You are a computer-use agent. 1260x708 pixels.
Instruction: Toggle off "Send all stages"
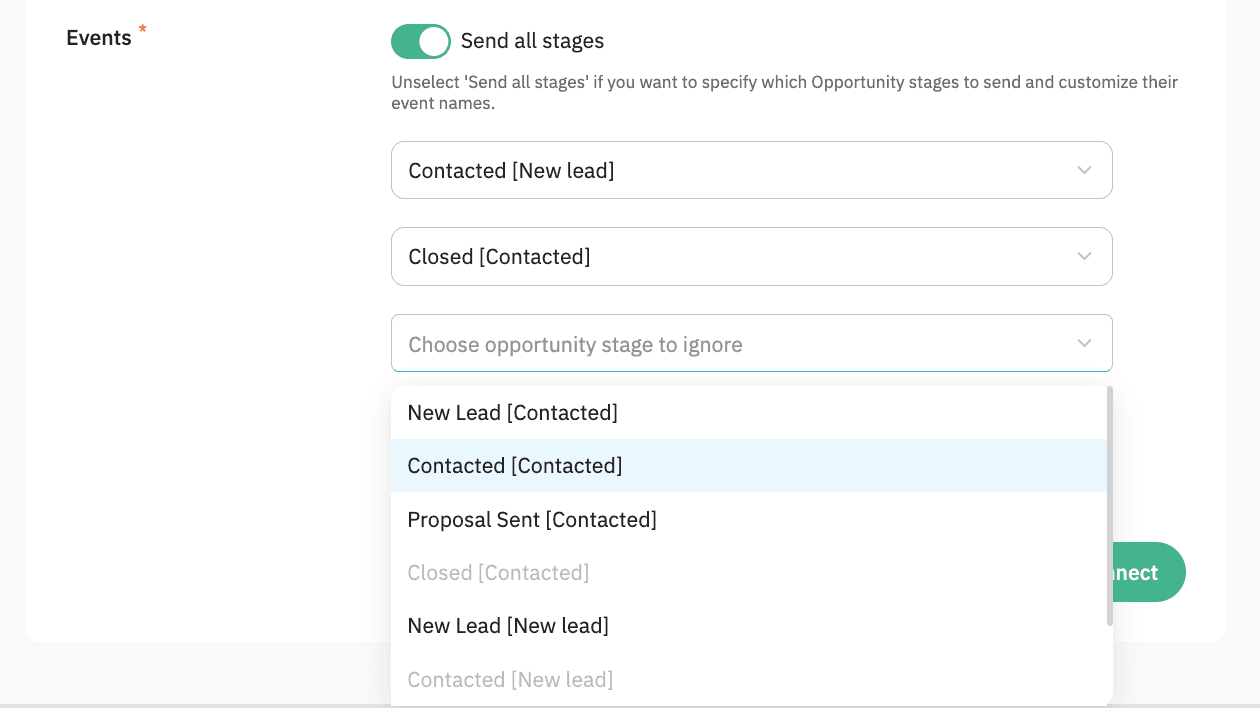(420, 41)
